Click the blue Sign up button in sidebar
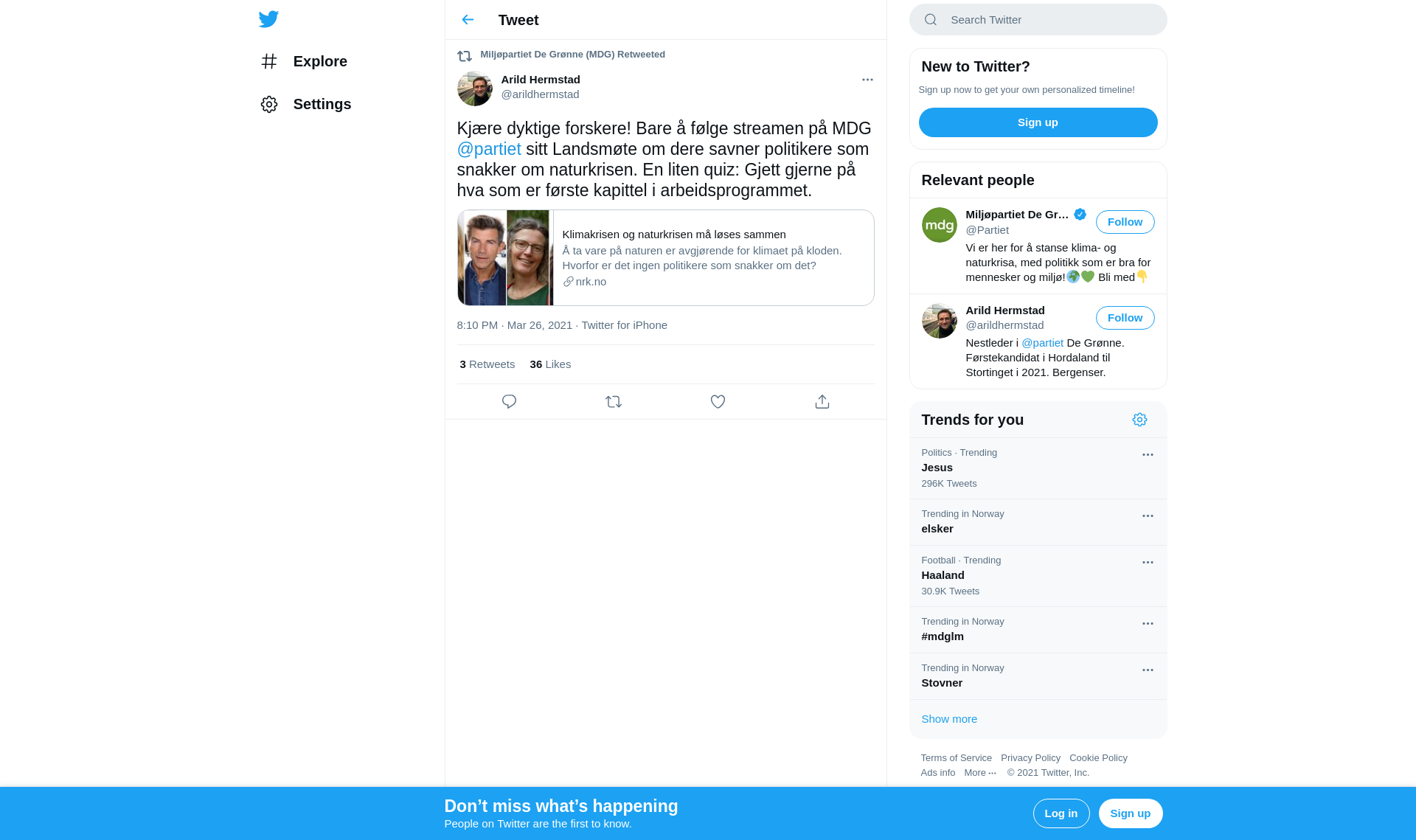This screenshot has height=840, width=1416. [x=1038, y=122]
